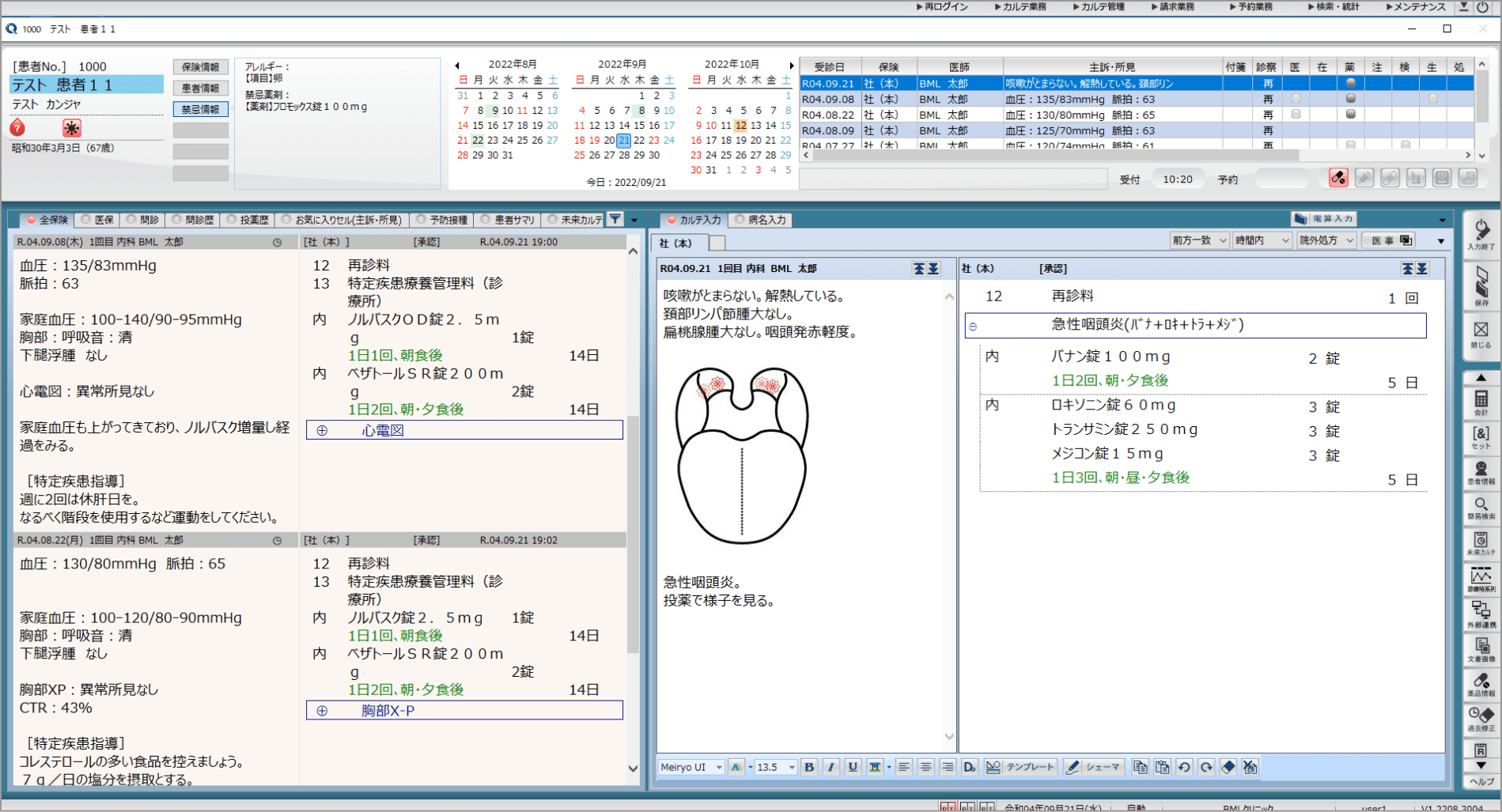The height and width of the screenshot is (812, 1502).
Task: Switch to the 病名入力 tab
Action: pos(762,220)
